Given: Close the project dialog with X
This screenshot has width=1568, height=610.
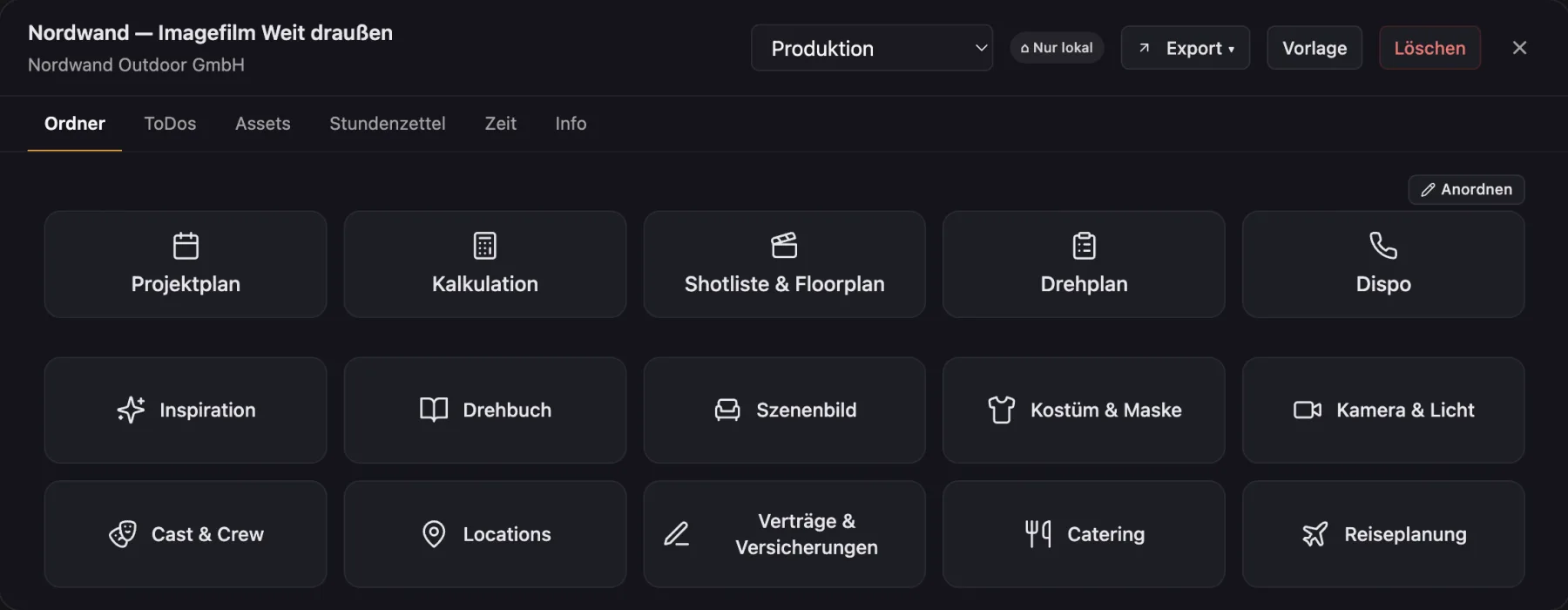Looking at the screenshot, I should pos(1519,48).
